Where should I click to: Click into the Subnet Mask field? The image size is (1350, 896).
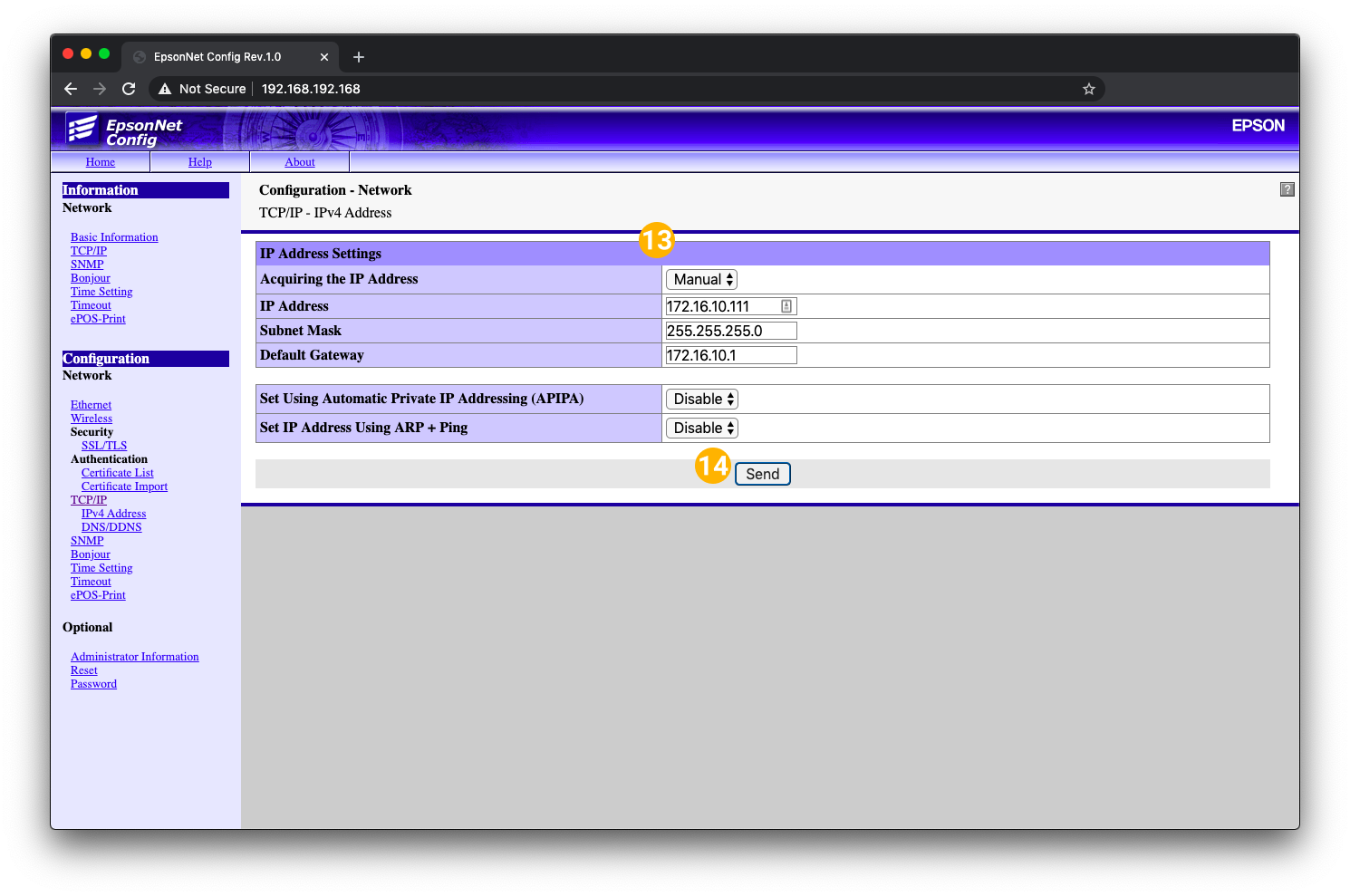coord(731,331)
